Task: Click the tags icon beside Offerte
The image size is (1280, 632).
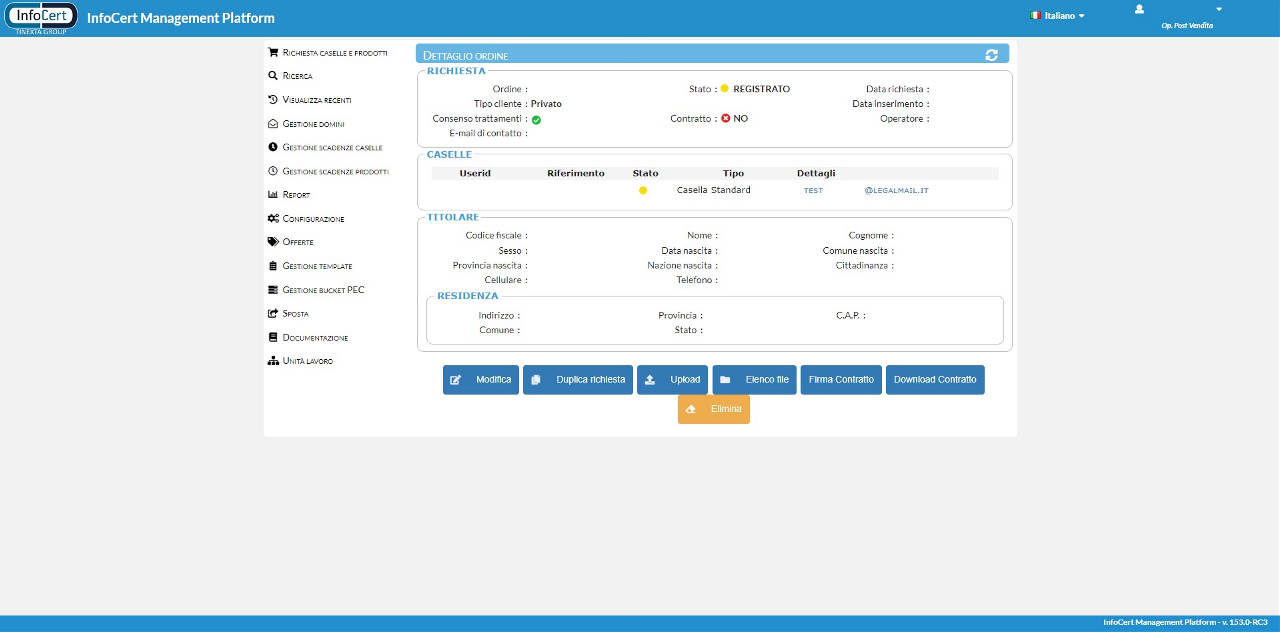Action: click(x=273, y=242)
